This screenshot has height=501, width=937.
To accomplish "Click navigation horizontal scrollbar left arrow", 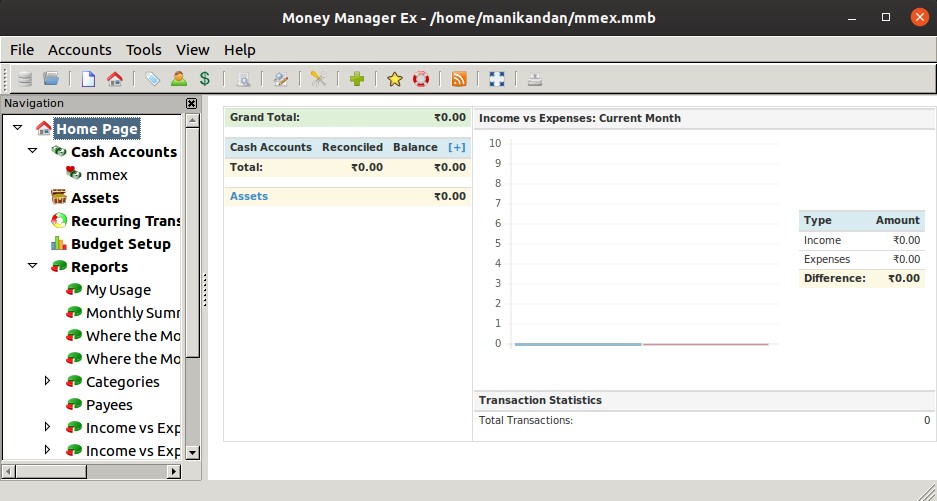I will tap(9, 472).
